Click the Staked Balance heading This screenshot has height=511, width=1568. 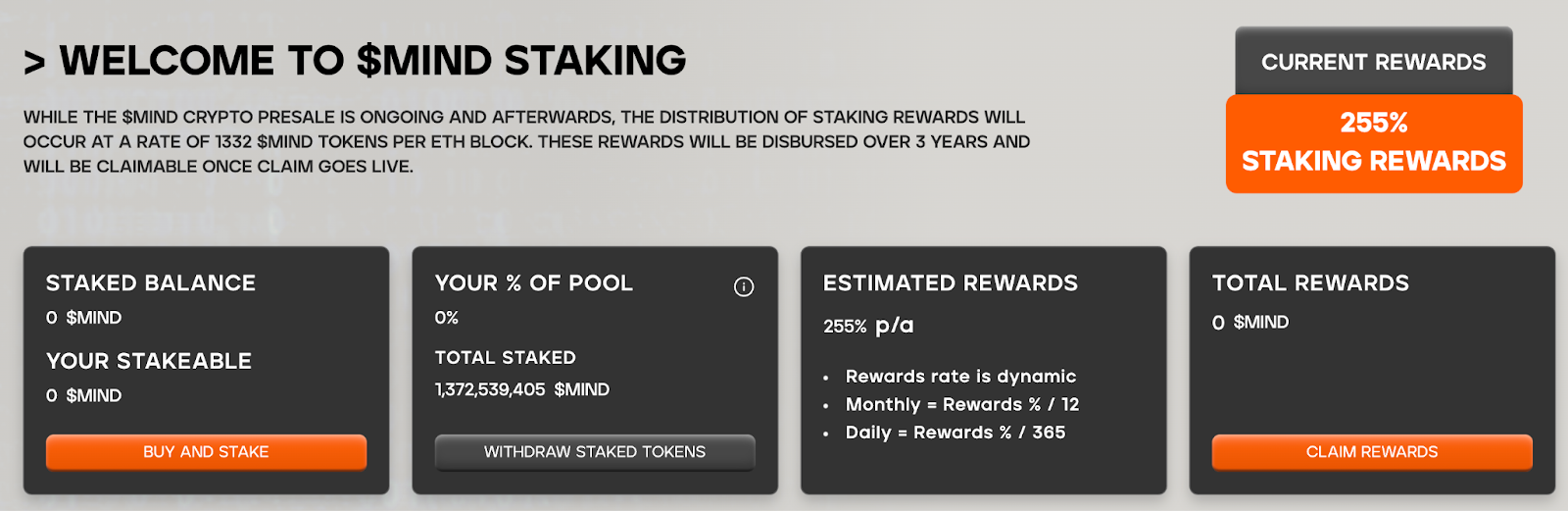coord(151,283)
